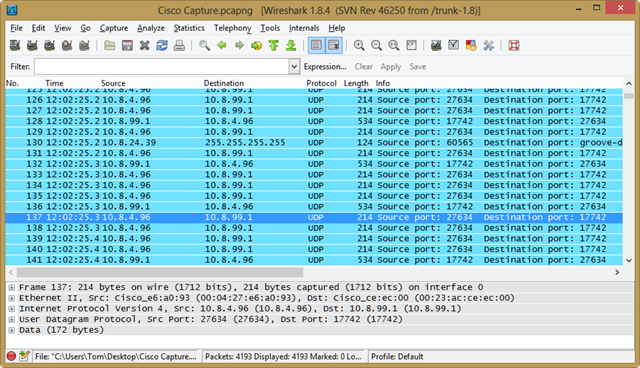640x368 pixels.
Task: Edit capture file comments icon in status bar
Action: 24,356
